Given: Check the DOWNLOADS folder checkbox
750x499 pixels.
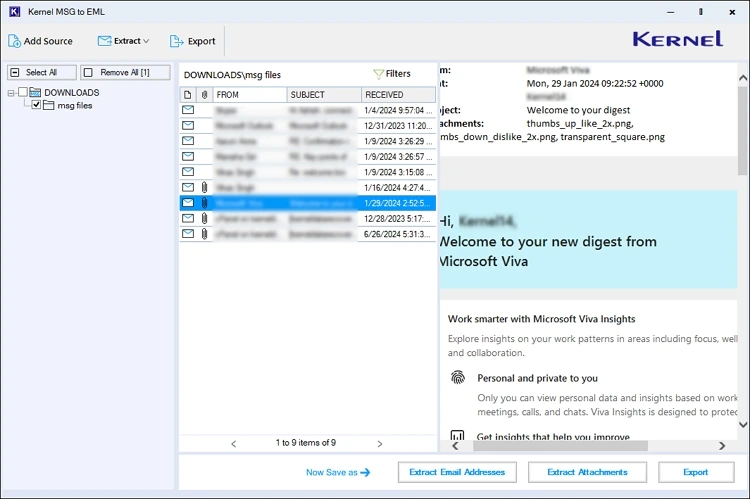Looking at the screenshot, I should (23, 93).
